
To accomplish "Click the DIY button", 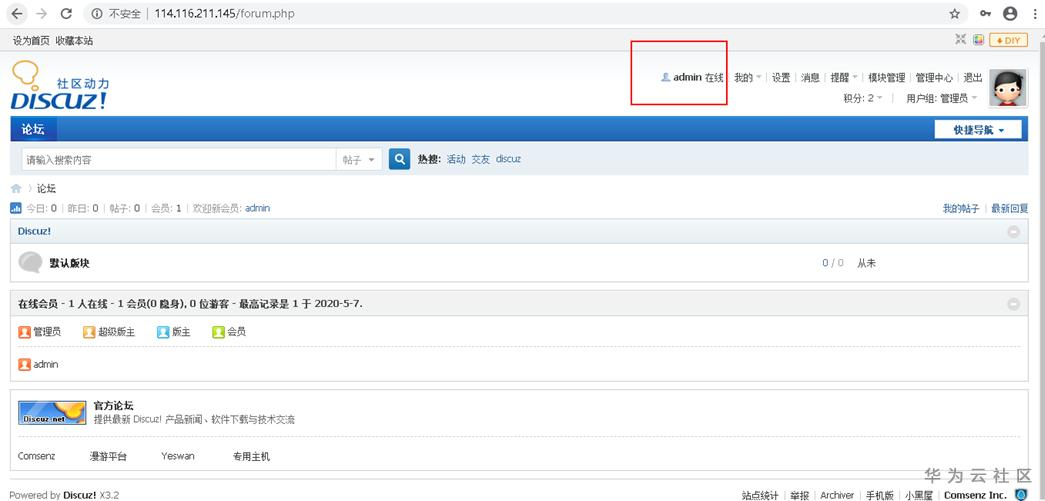I will (1008, 40).
